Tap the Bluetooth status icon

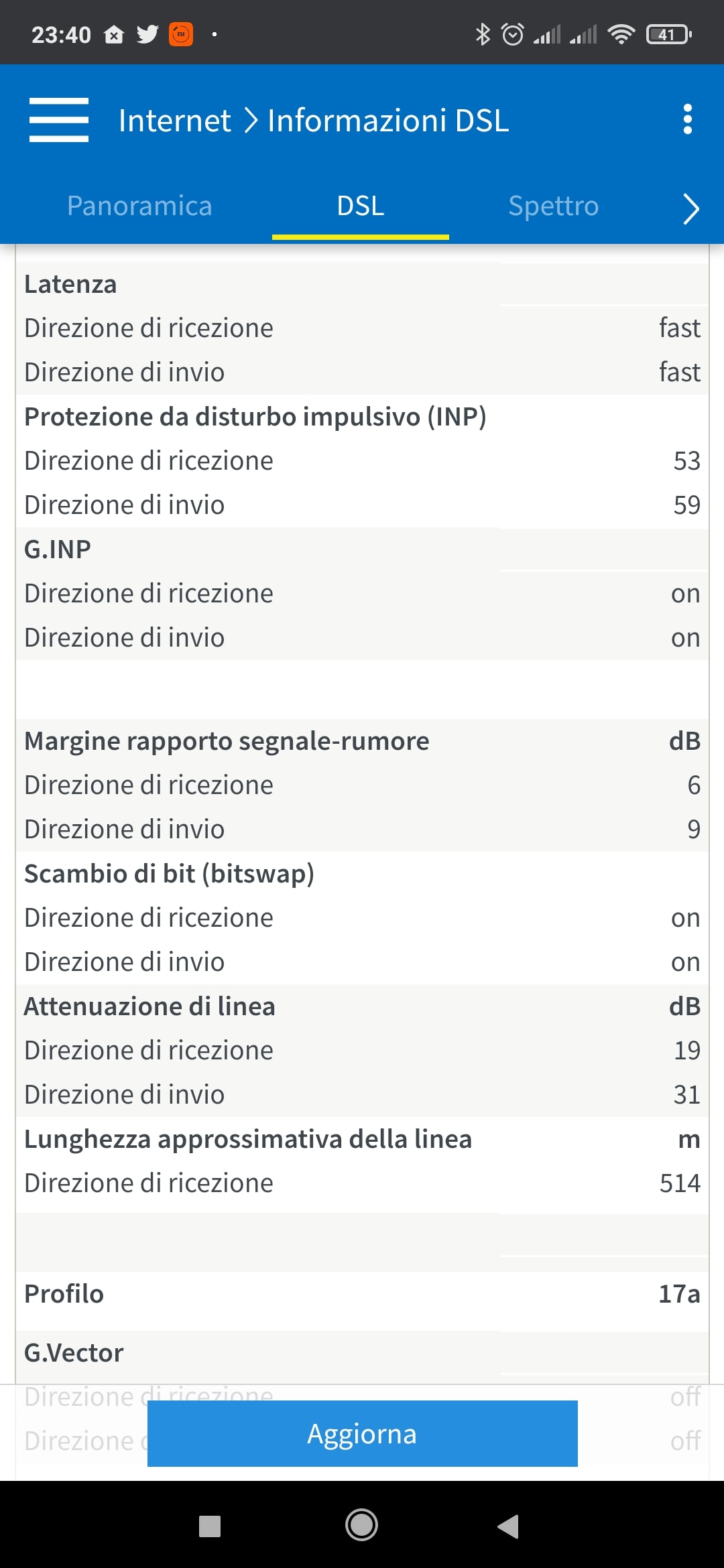point(483,34)
